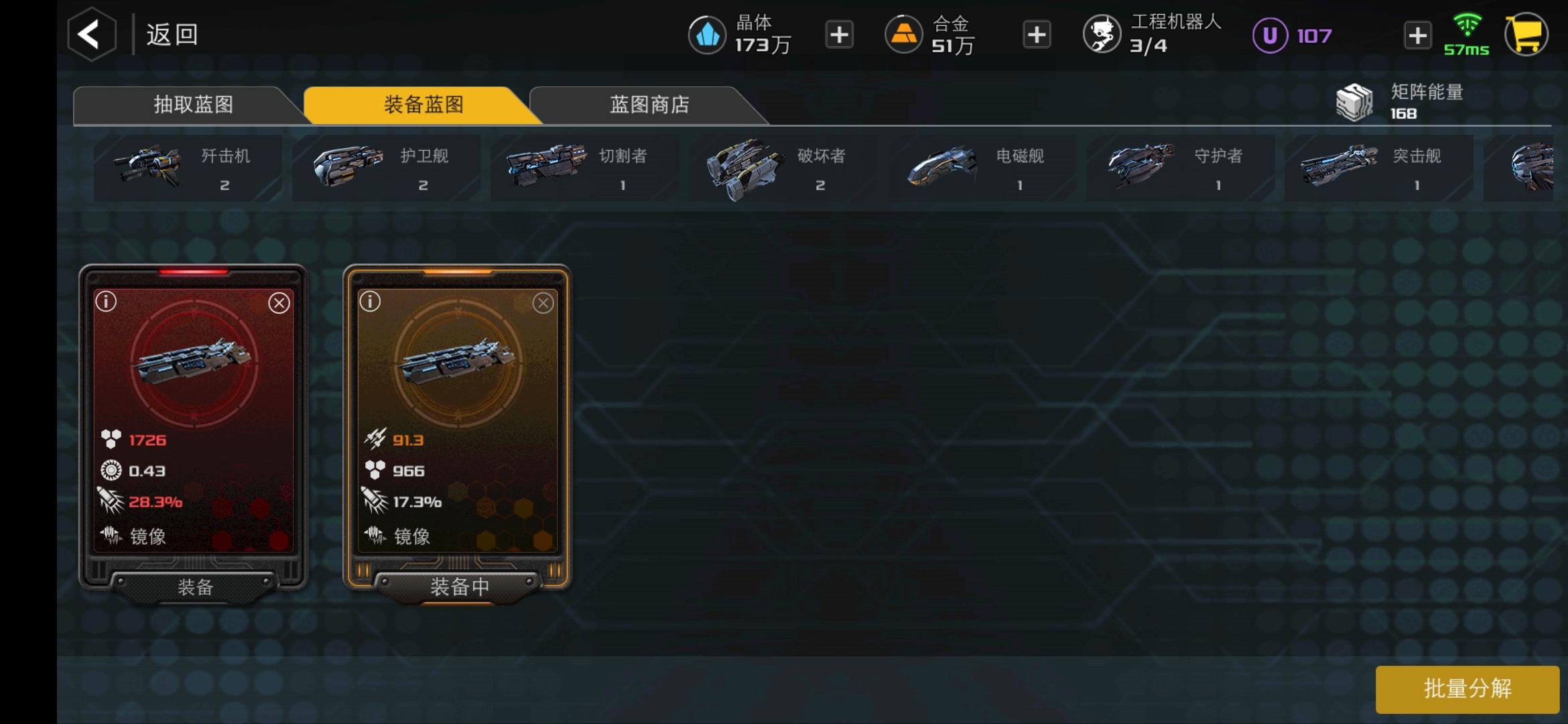Image resolution: width=1568 pixels, height=724 pixels.
Task: Open info on the red blueprint card
Action: tap(106, 302)
